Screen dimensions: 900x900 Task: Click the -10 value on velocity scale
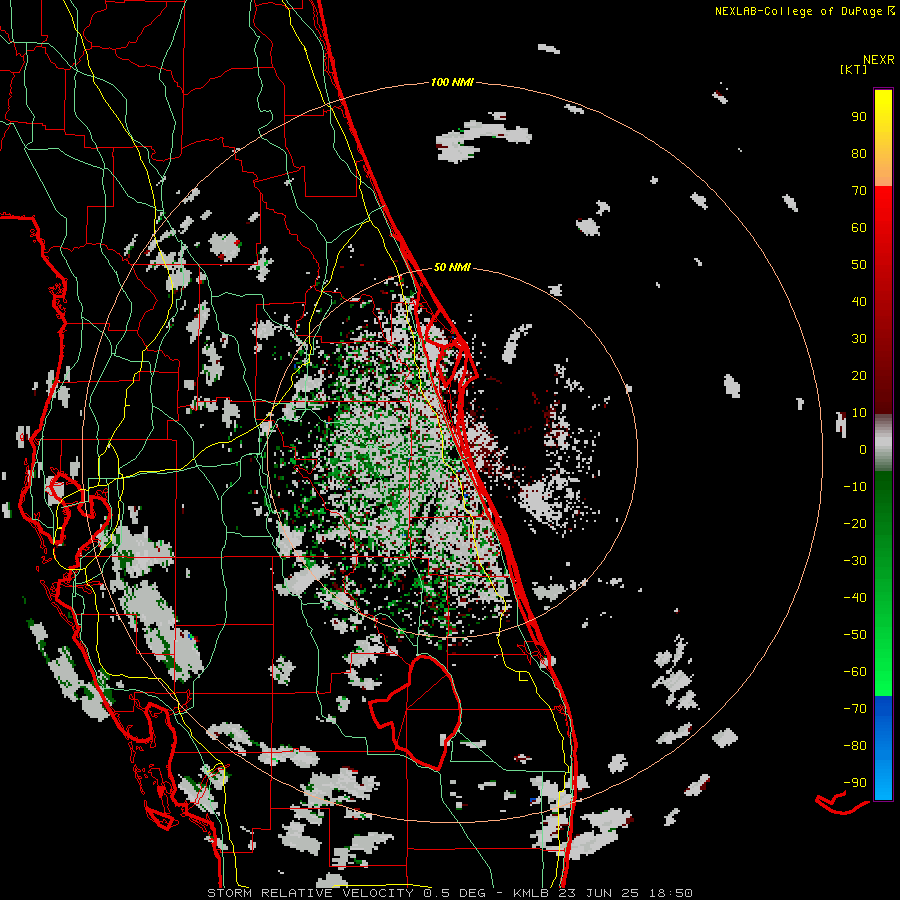pyautogui.click(x=855, y=487)
